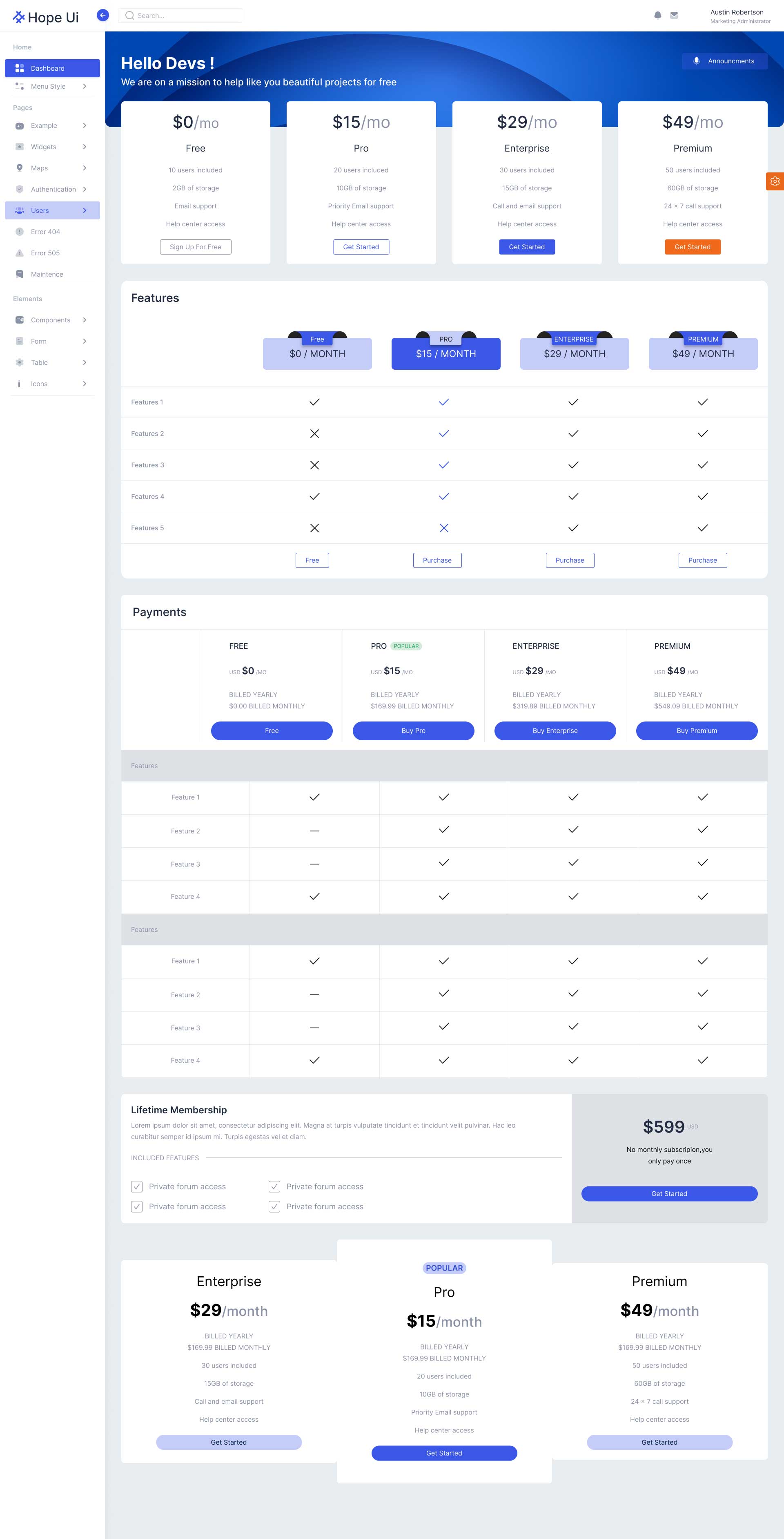Expand the Menu Style chevron

click(x=85, y=86)
